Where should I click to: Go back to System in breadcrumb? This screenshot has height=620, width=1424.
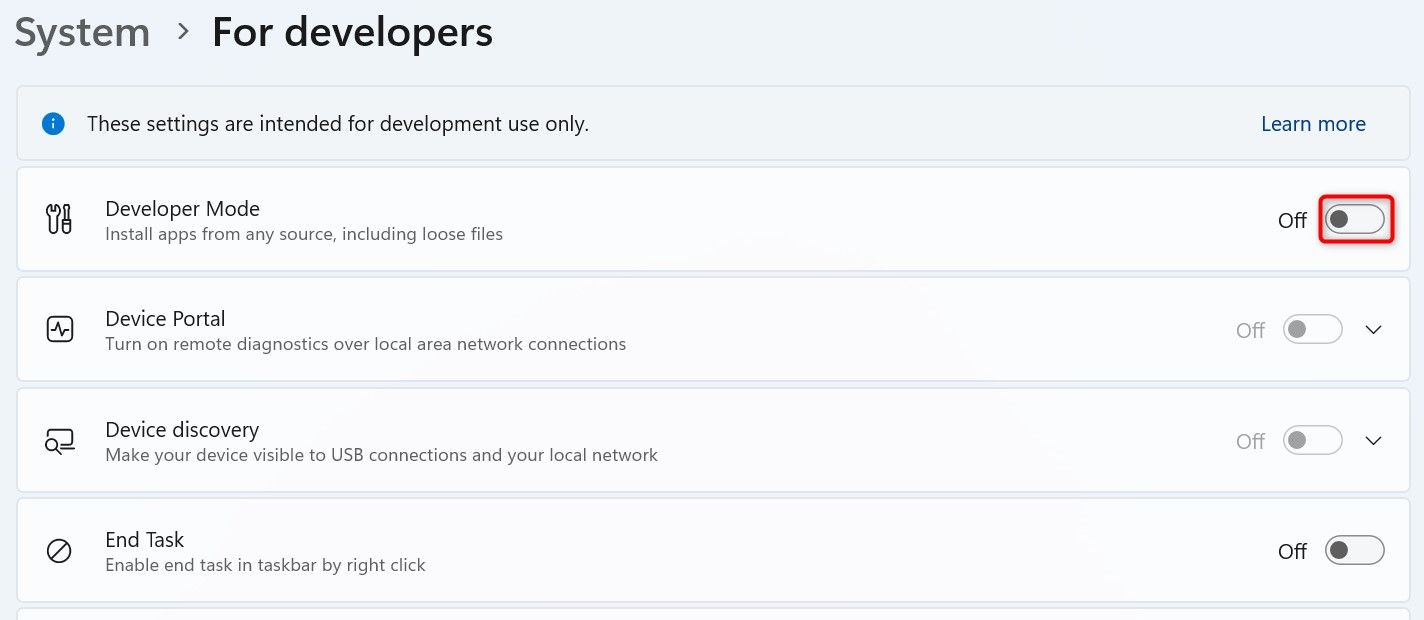point(82,33)
